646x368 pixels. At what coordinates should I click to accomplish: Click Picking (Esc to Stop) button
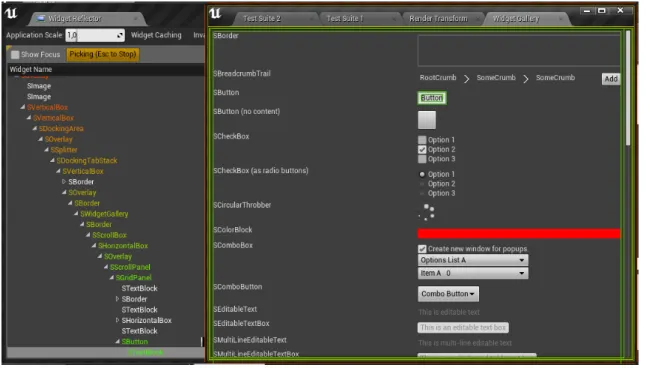click(x=103, y=54)
